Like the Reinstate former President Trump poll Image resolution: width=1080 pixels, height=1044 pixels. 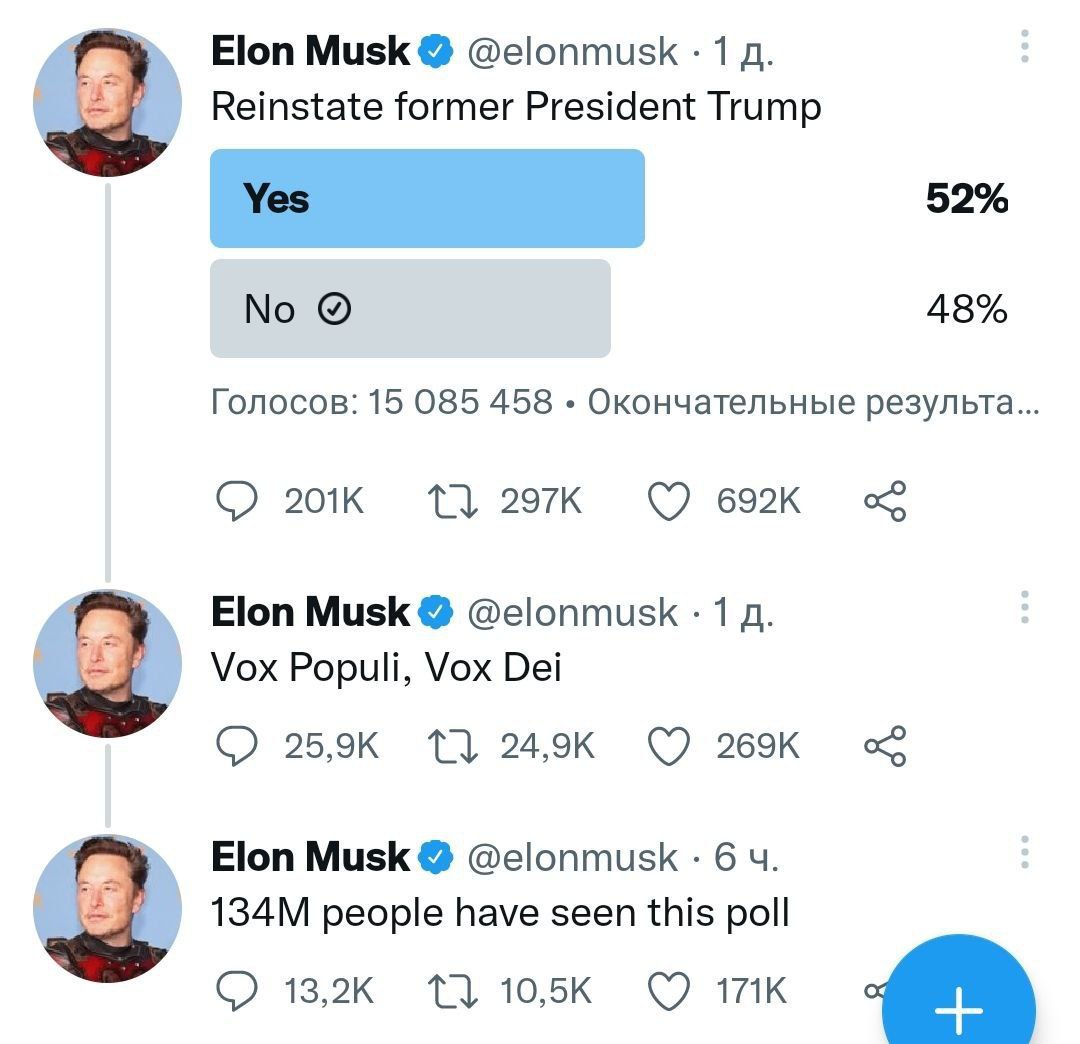[x=669, y=500]
